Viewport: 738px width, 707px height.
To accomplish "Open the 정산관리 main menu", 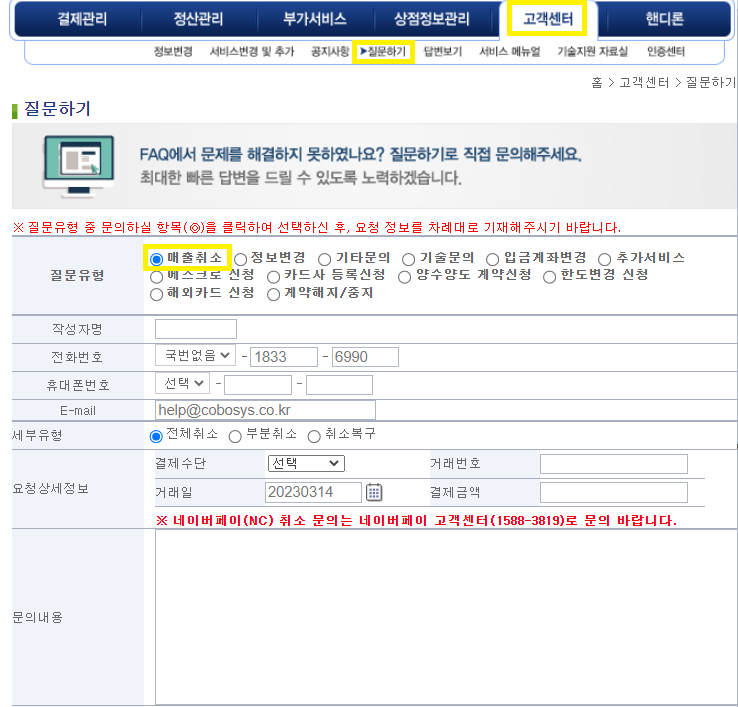I will point(198,19).
